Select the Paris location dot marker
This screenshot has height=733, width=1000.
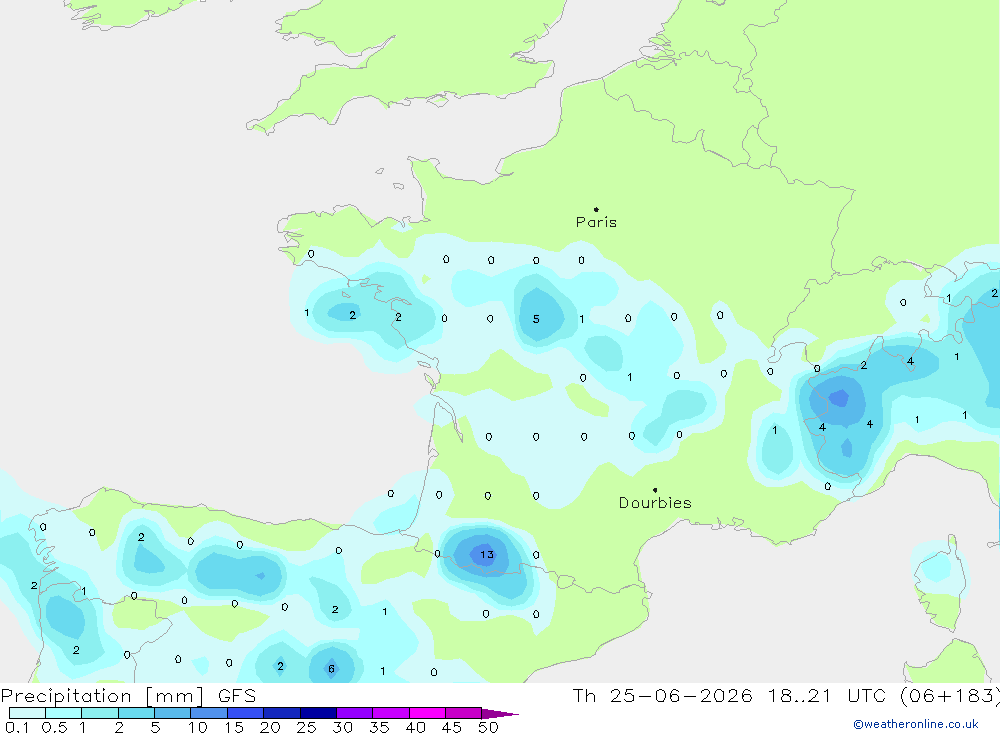(x=596, y=209)
